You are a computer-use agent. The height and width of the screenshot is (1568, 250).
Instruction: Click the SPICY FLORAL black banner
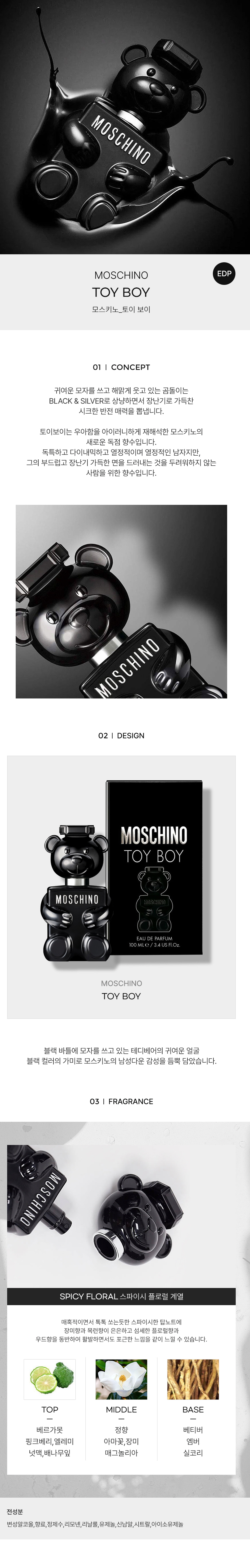pos(121,1297)
